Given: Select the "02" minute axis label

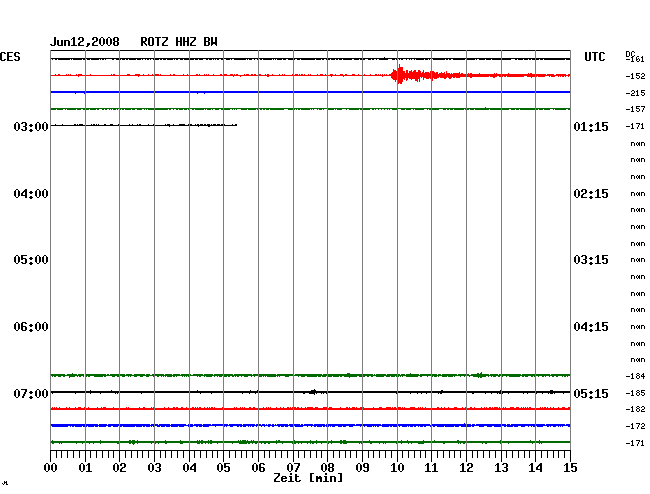Looking at the screenshot, I should click(x=119, y=468).
